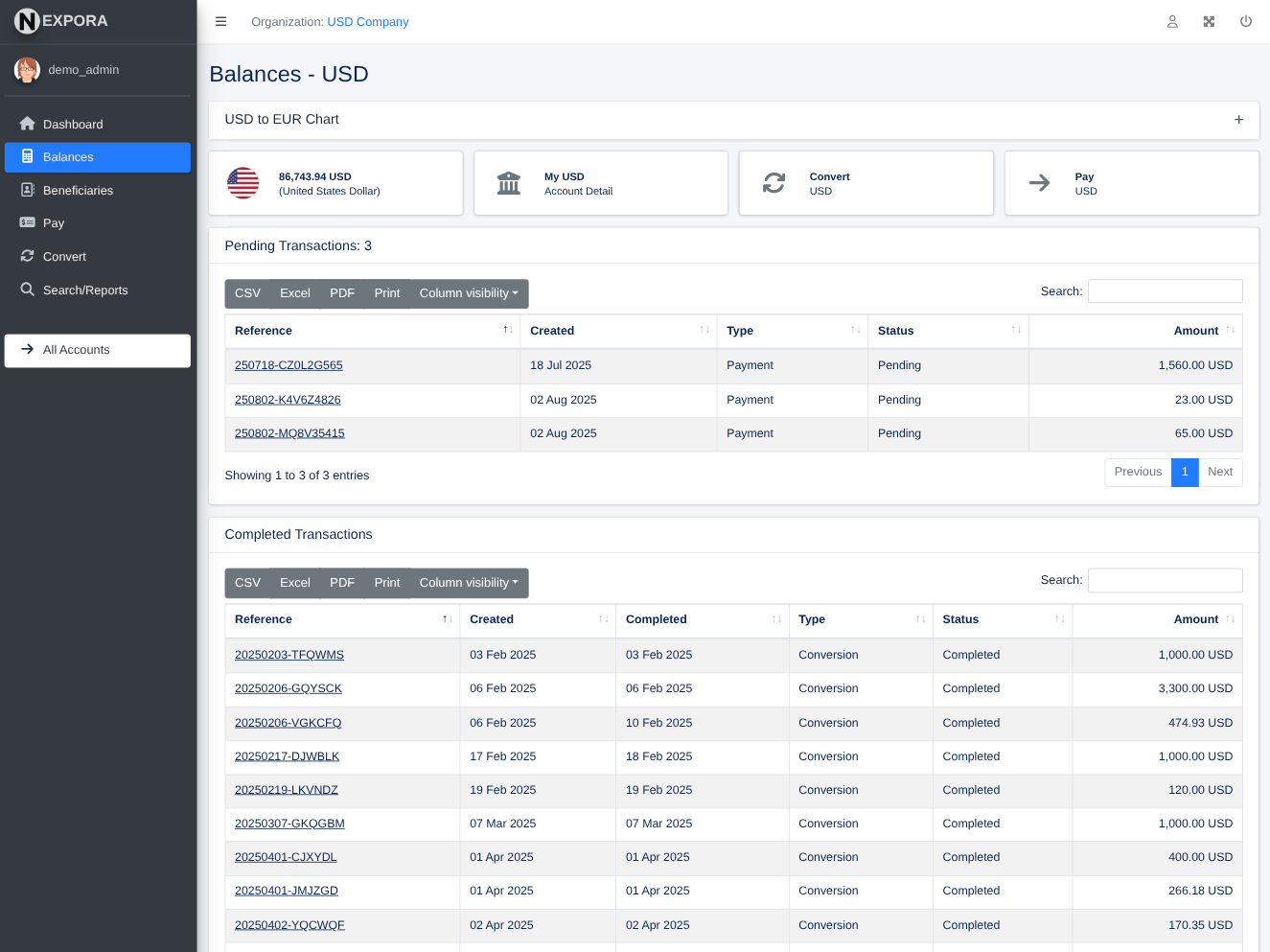This screenshot has width=1270, height=952.
Task: Open Search/Reports via the magnifier icon
Action: point(28,290)
